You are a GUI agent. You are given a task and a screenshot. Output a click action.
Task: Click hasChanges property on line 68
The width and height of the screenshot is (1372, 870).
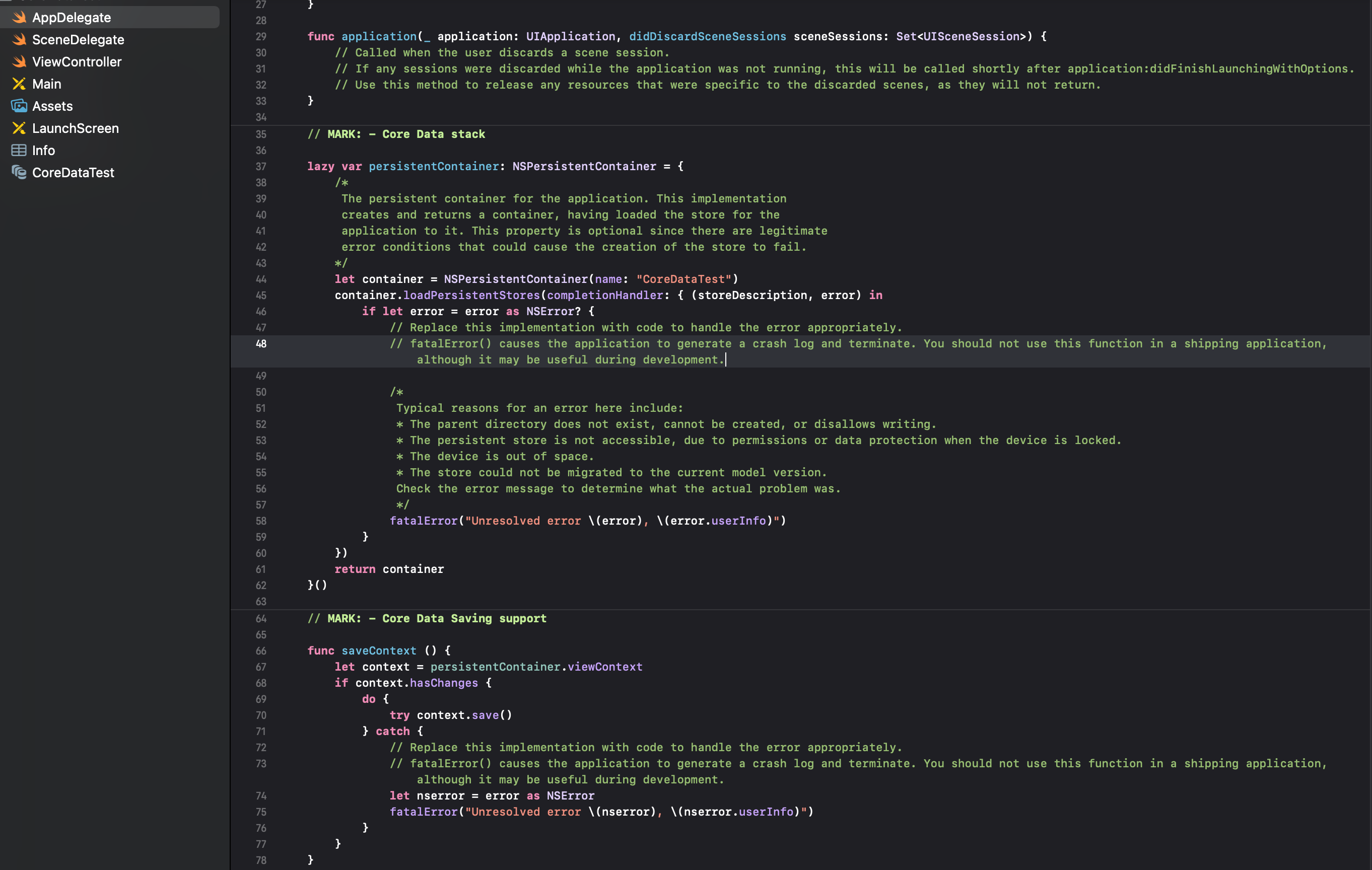point(444,683)
